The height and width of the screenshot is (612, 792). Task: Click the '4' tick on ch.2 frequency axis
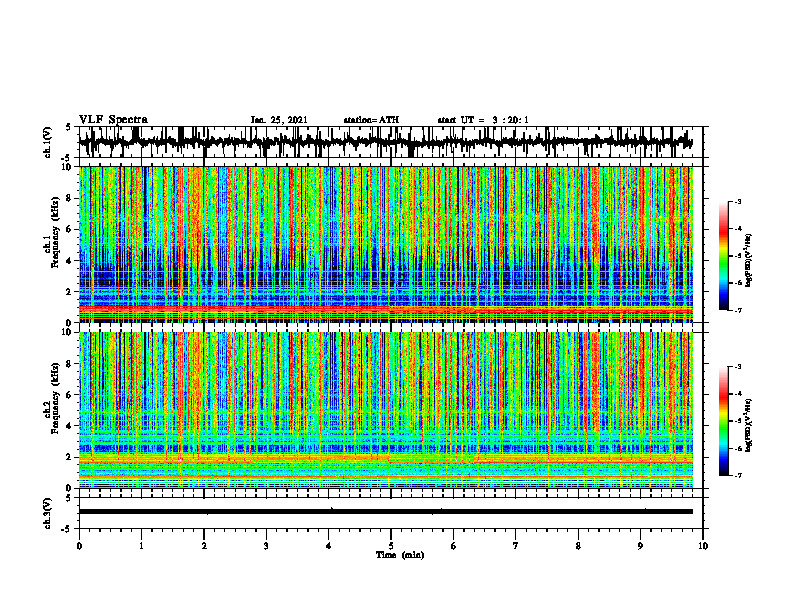(x=70, y=426)
